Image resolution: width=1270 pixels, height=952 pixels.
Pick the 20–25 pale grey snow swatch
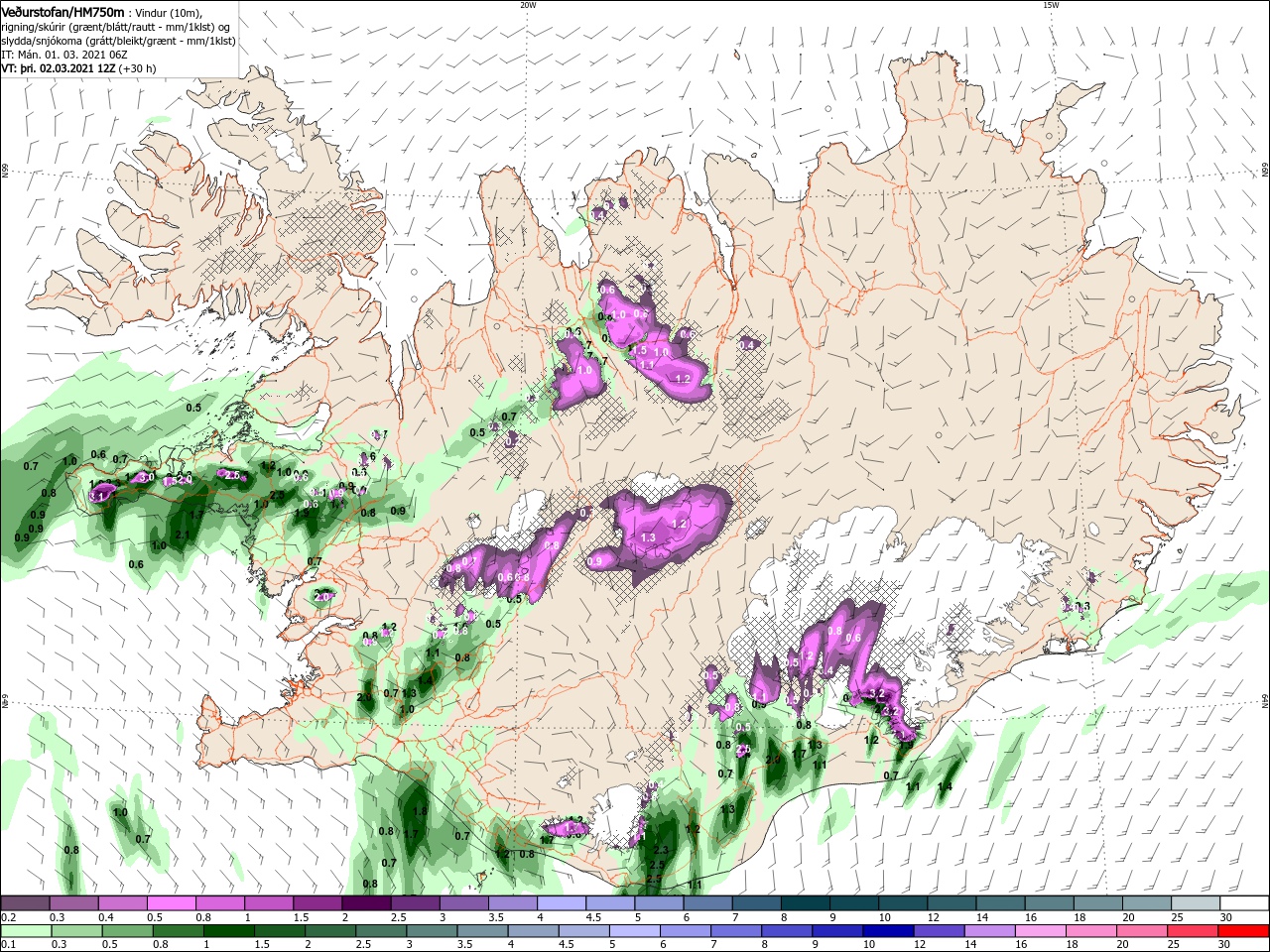point(1148,903)
